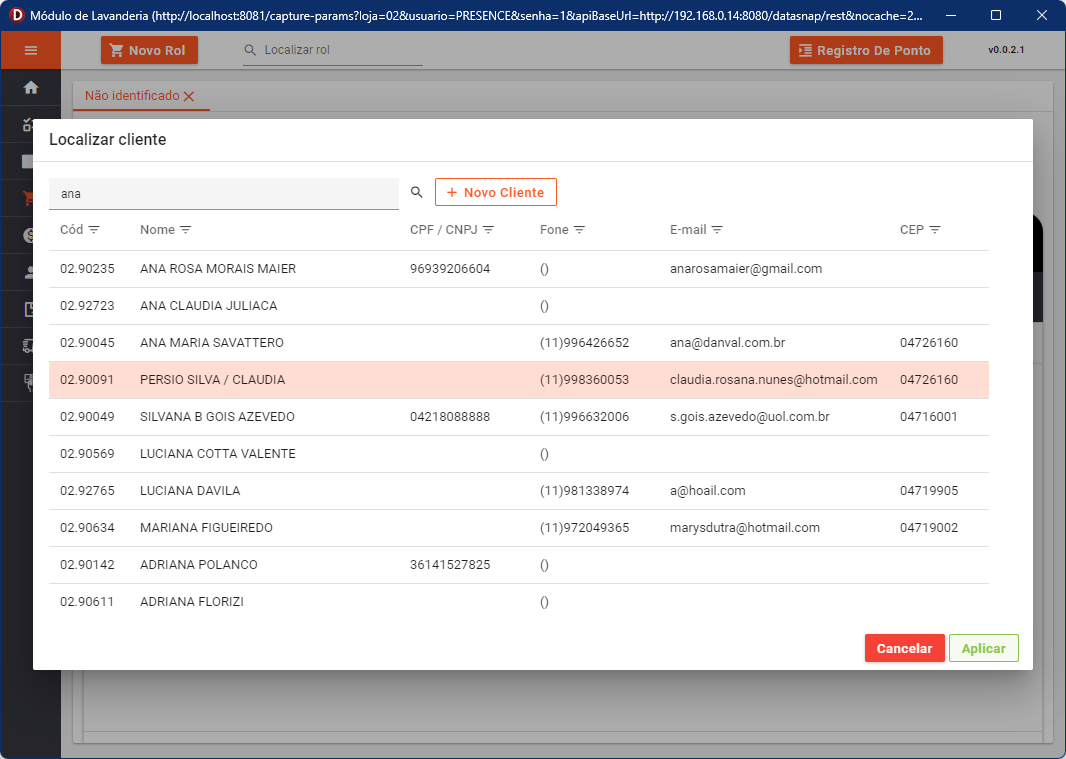Click the search magnifier next to 'ana'

click(417, 192)
